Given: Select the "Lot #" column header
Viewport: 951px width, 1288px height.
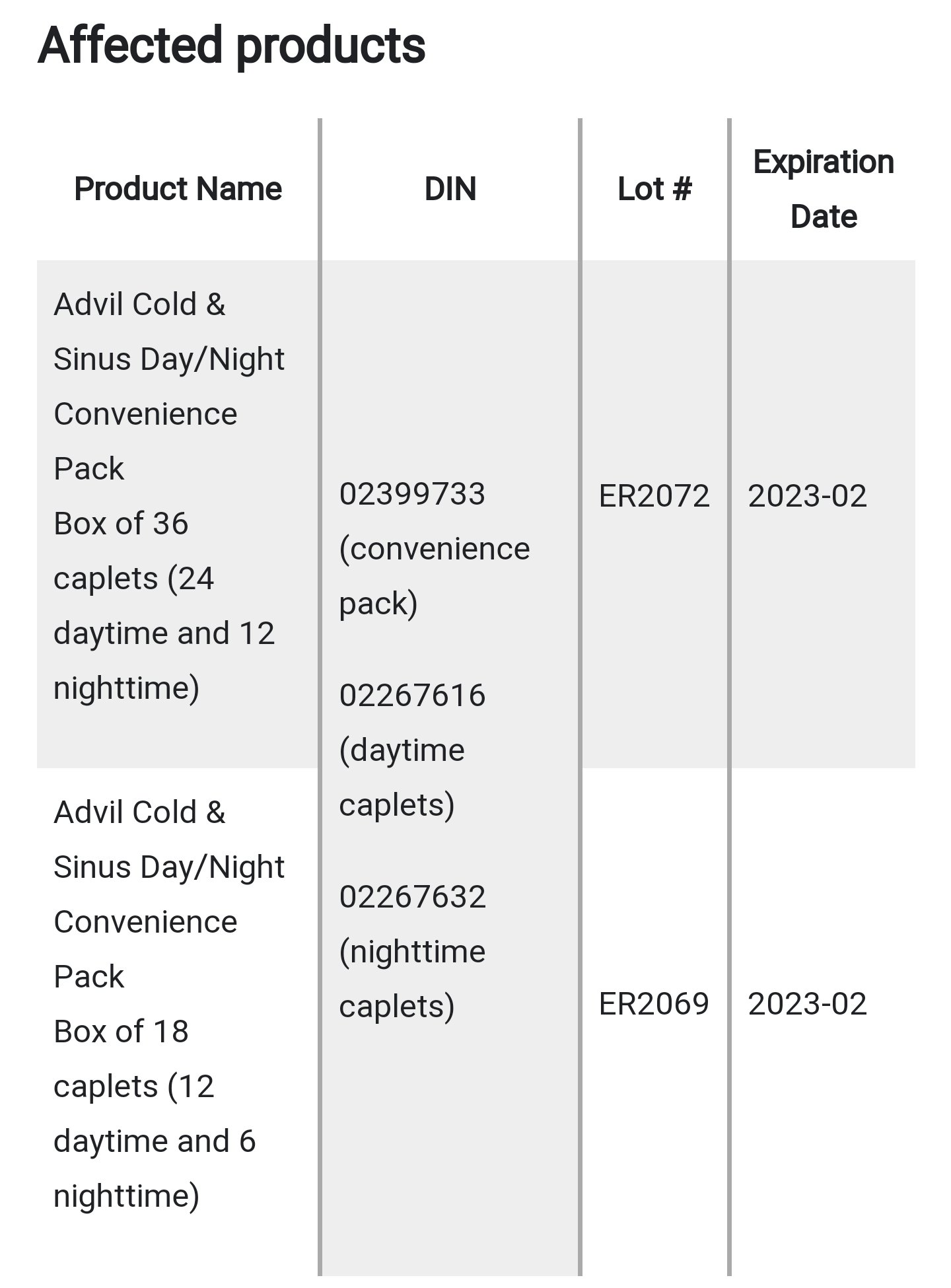Looking at the screenshot, I should (x=654, y=189).
